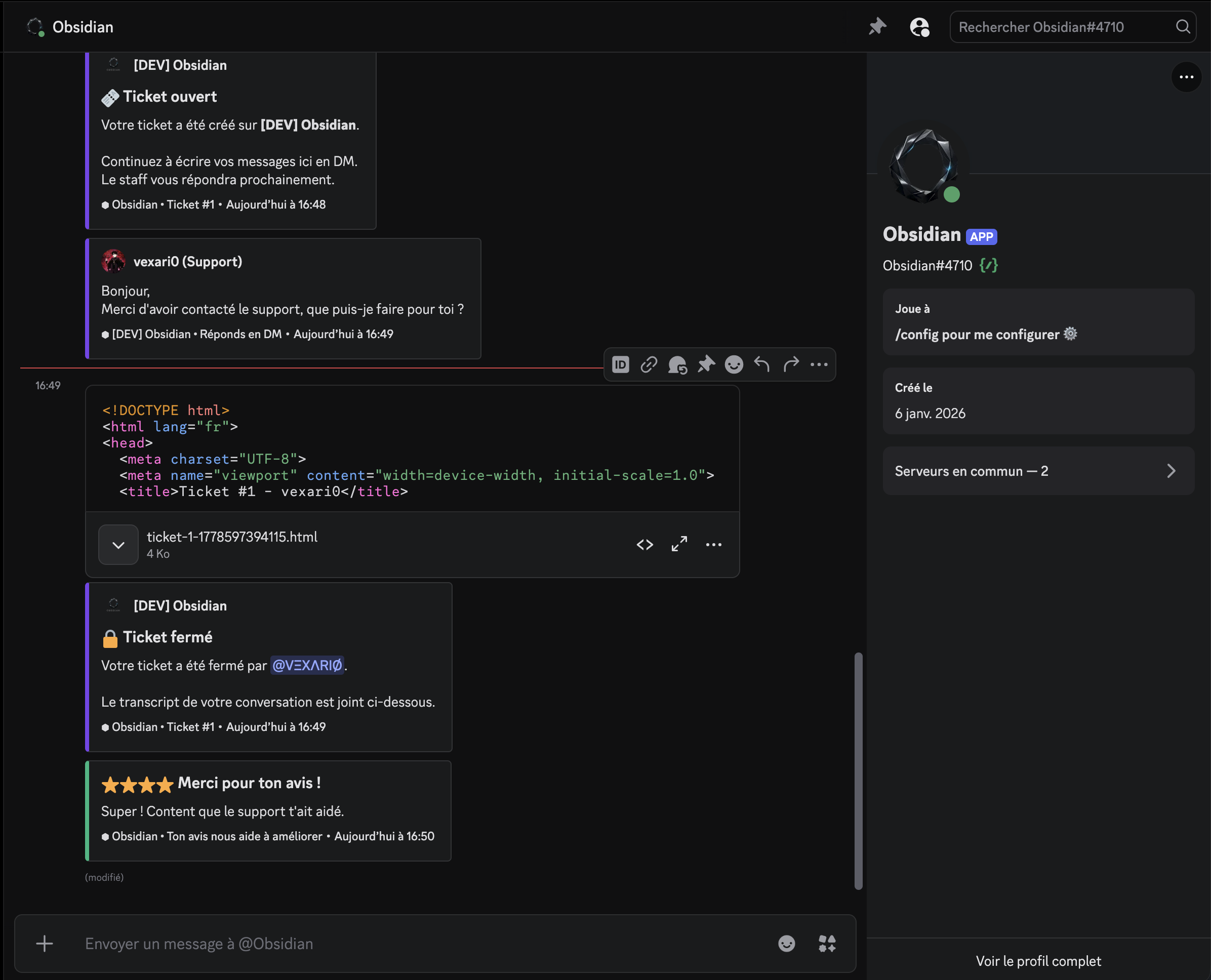Expand Serveurs en commun — 2
Screen dimensions: 1211x980
pos(1038,471)
